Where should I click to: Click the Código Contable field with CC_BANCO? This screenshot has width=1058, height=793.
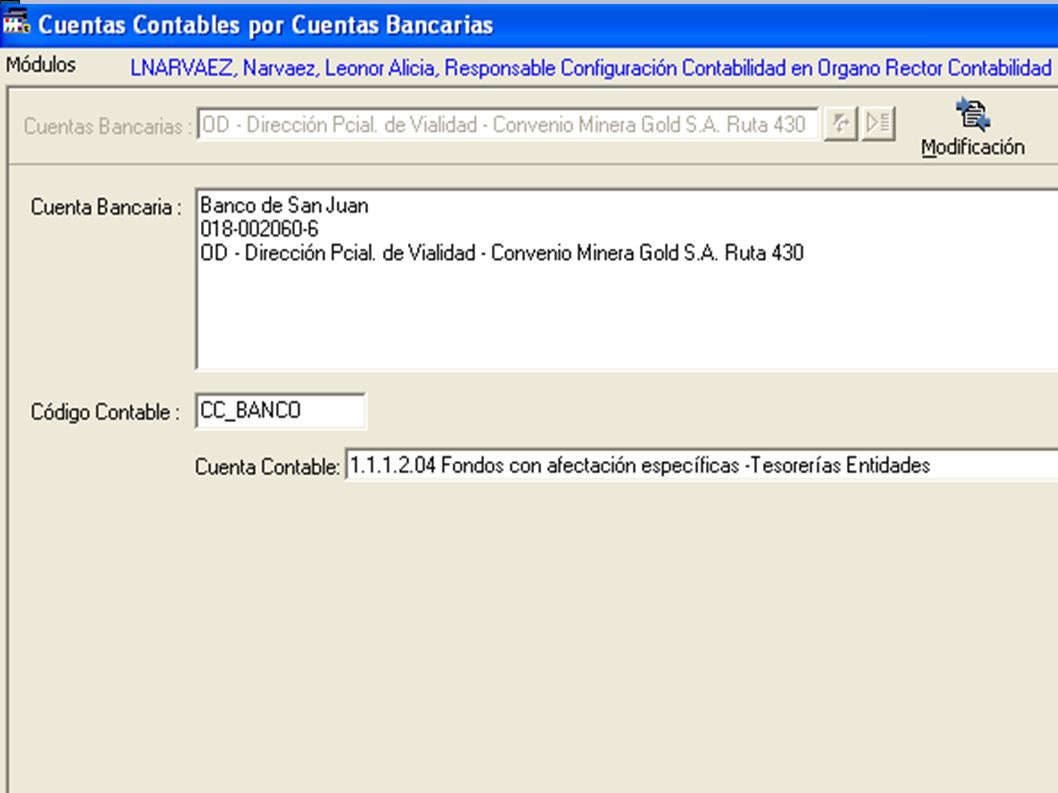[280, 410]
